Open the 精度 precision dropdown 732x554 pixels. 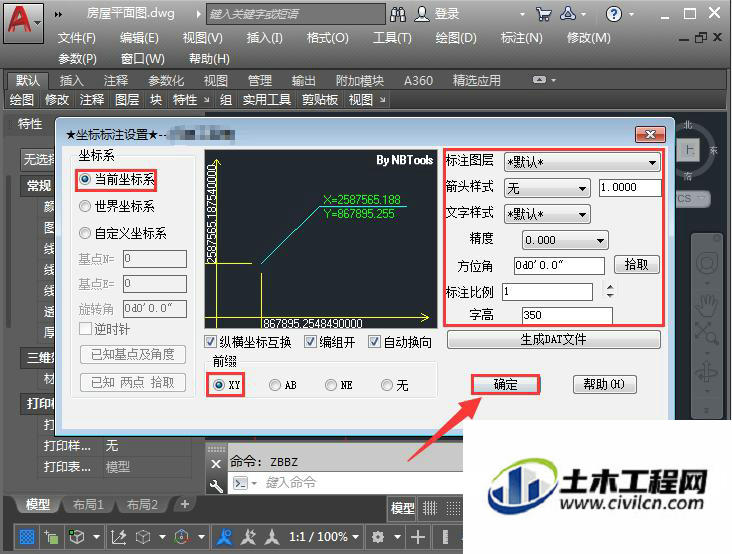(x=565, y=240)
